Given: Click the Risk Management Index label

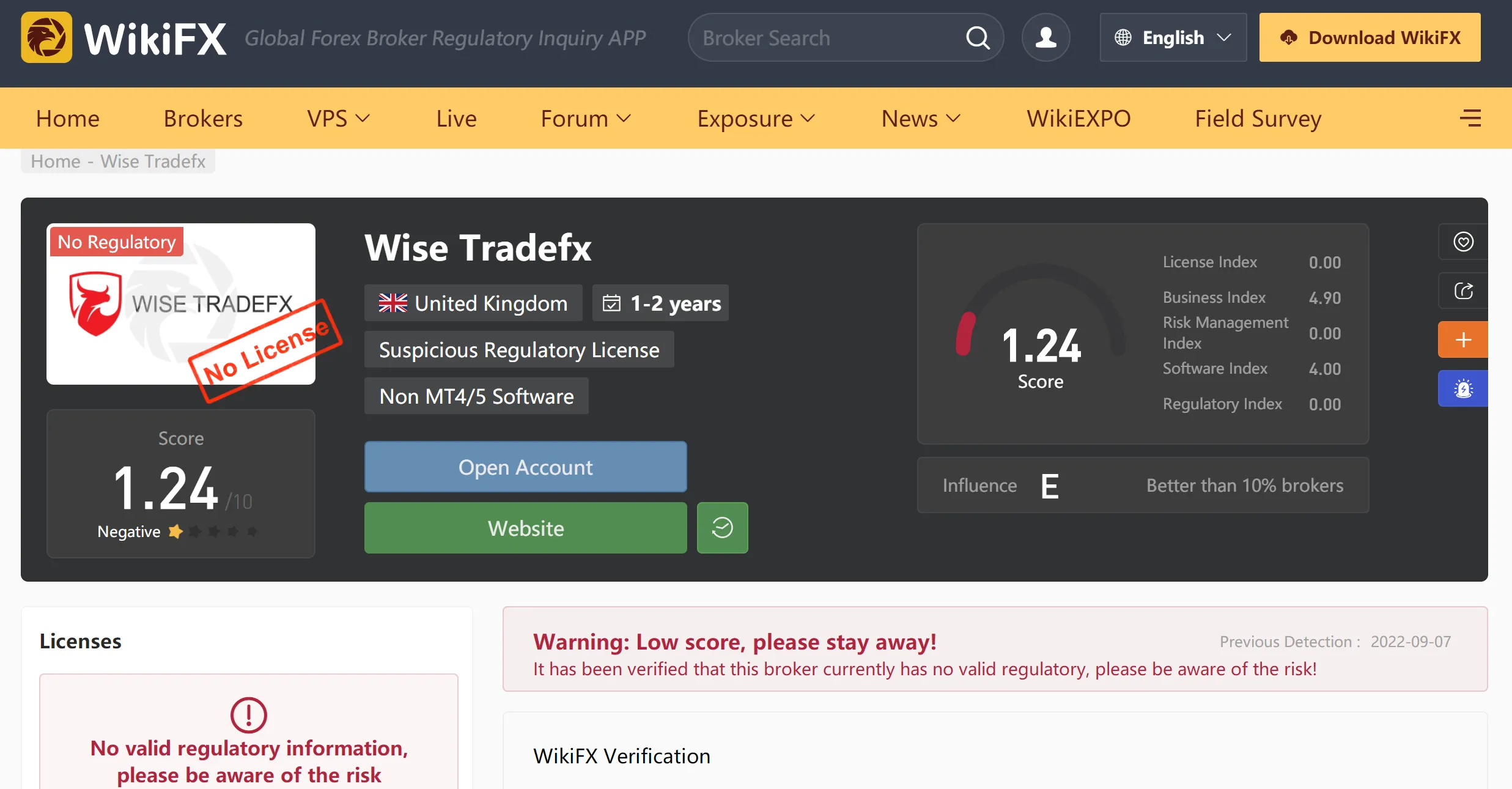Looking at the screenshot, I should pos(1225,333).
